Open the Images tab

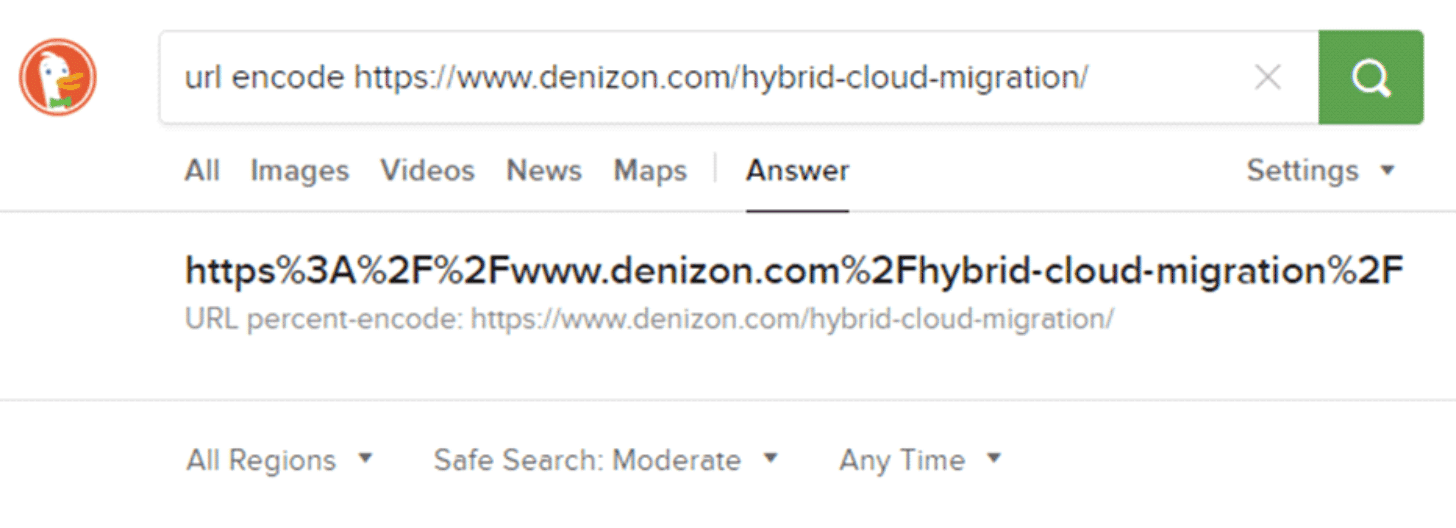point(300,171)
